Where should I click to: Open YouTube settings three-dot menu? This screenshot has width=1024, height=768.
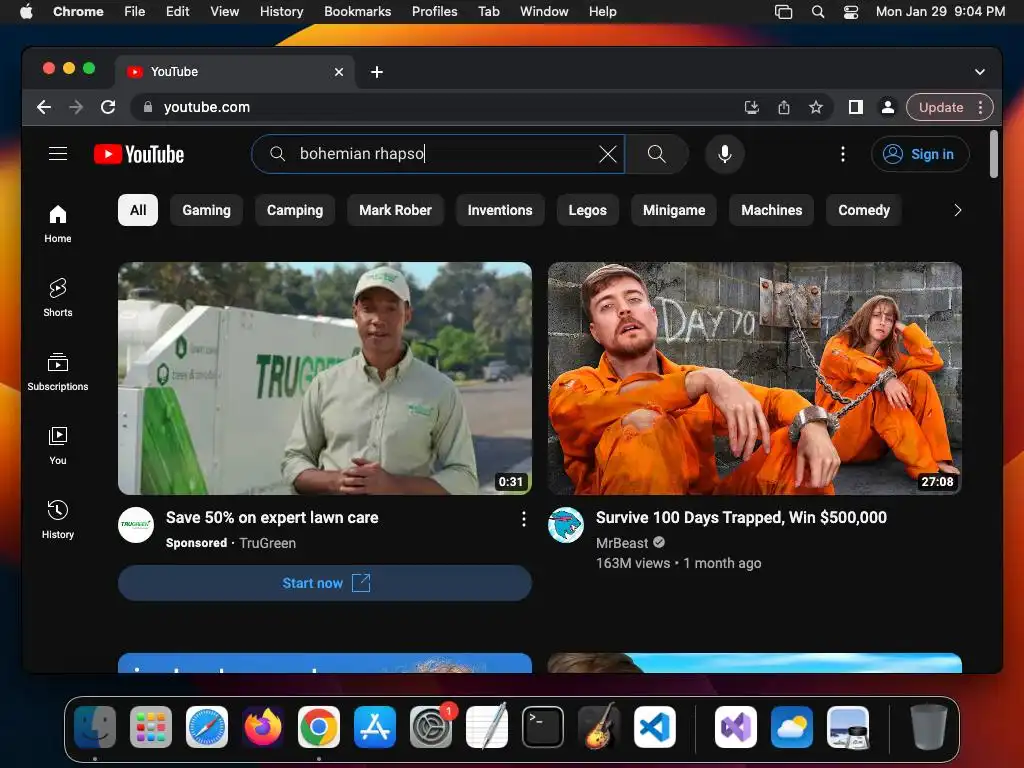(842, 154)
